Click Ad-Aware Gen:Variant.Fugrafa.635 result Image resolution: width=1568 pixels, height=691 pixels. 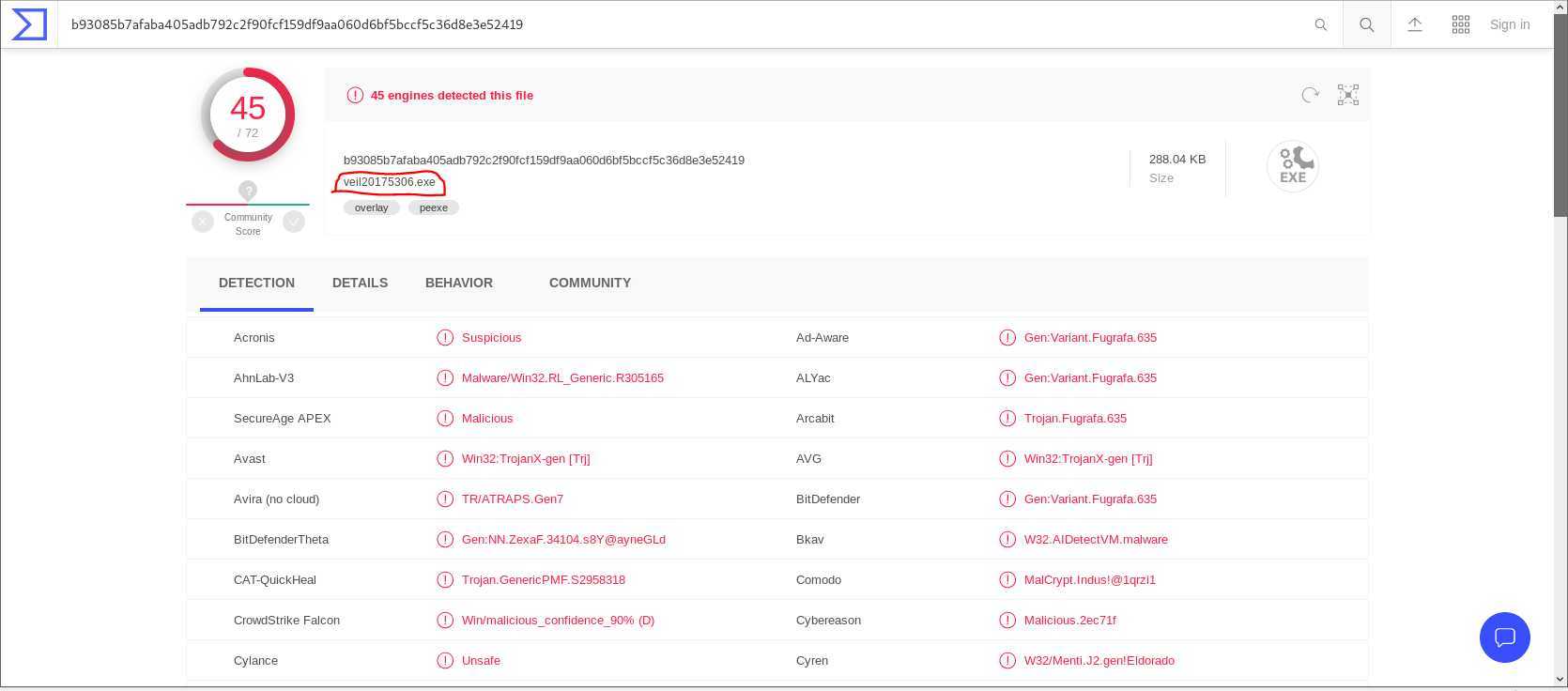(1090, 338)
